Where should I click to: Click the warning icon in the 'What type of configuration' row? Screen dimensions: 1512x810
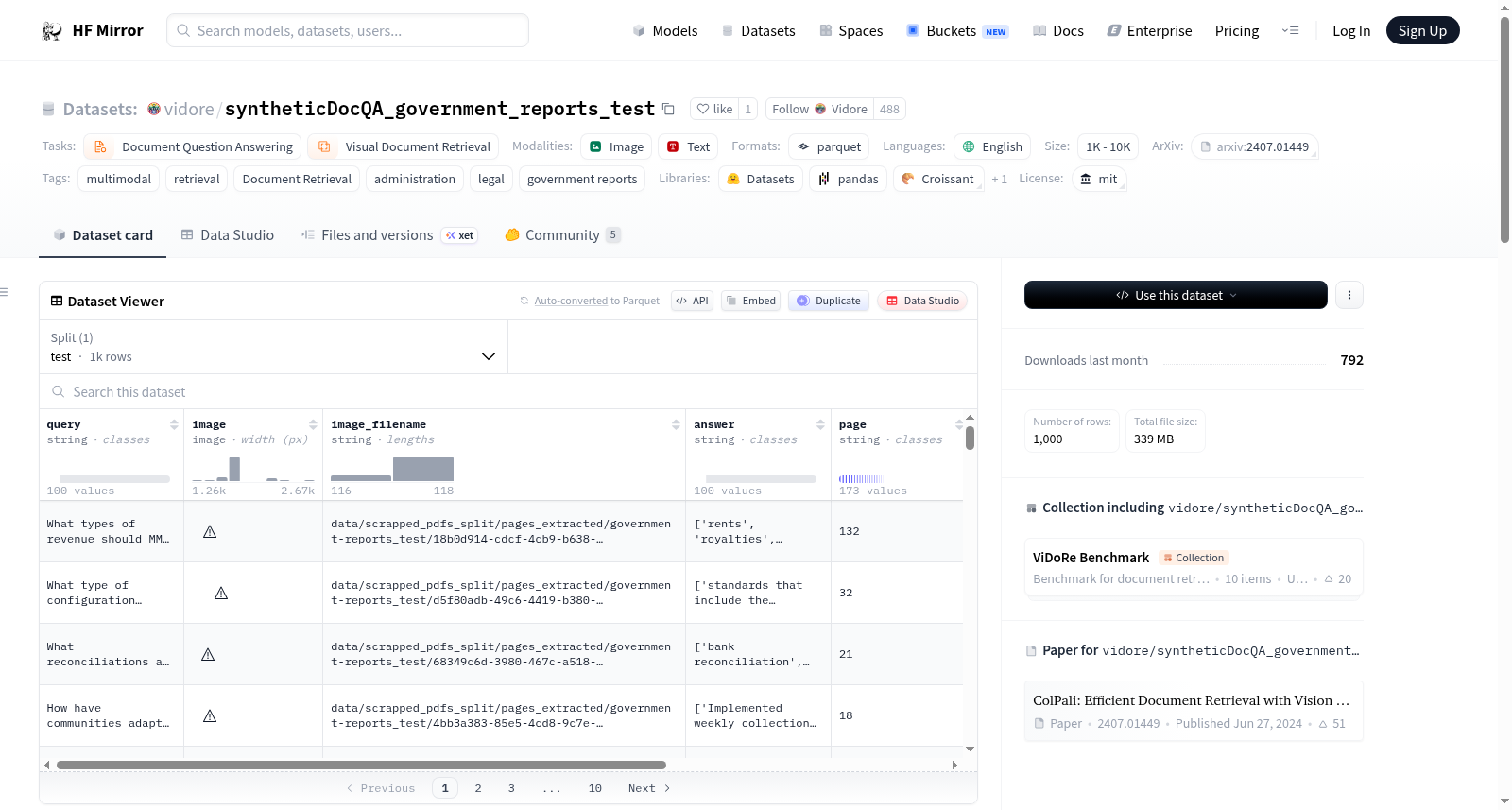221,594
